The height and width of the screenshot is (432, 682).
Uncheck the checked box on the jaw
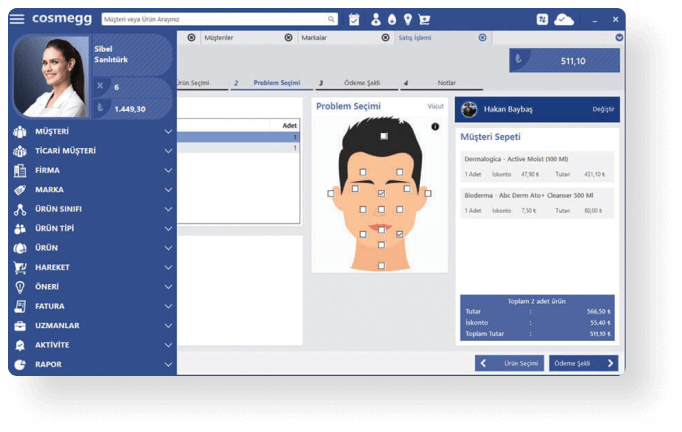[400, 234]
